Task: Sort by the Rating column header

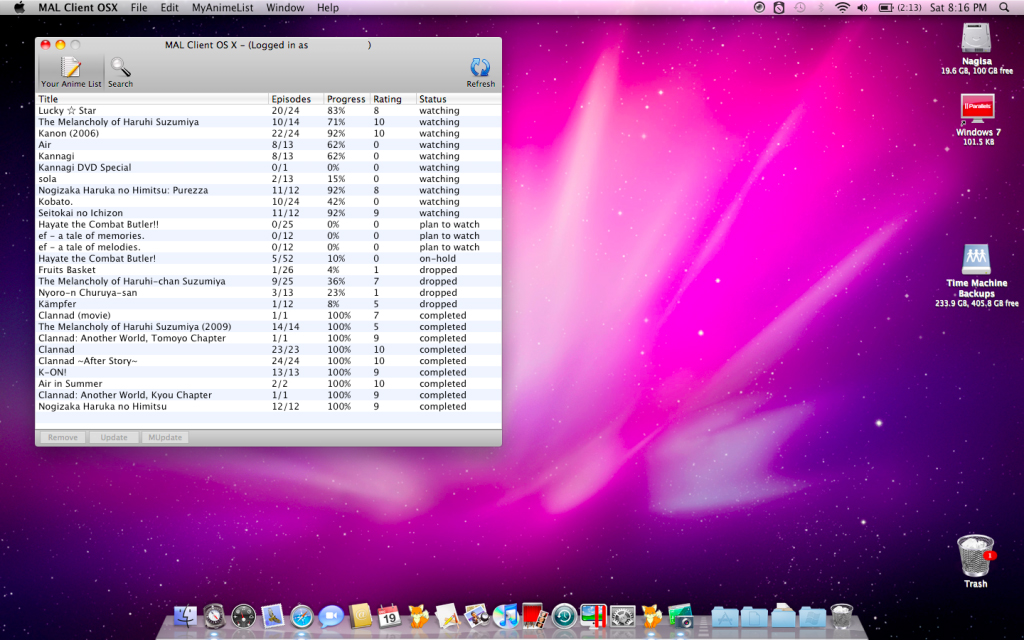Action: pyautogui.click(x=393, y=99)
